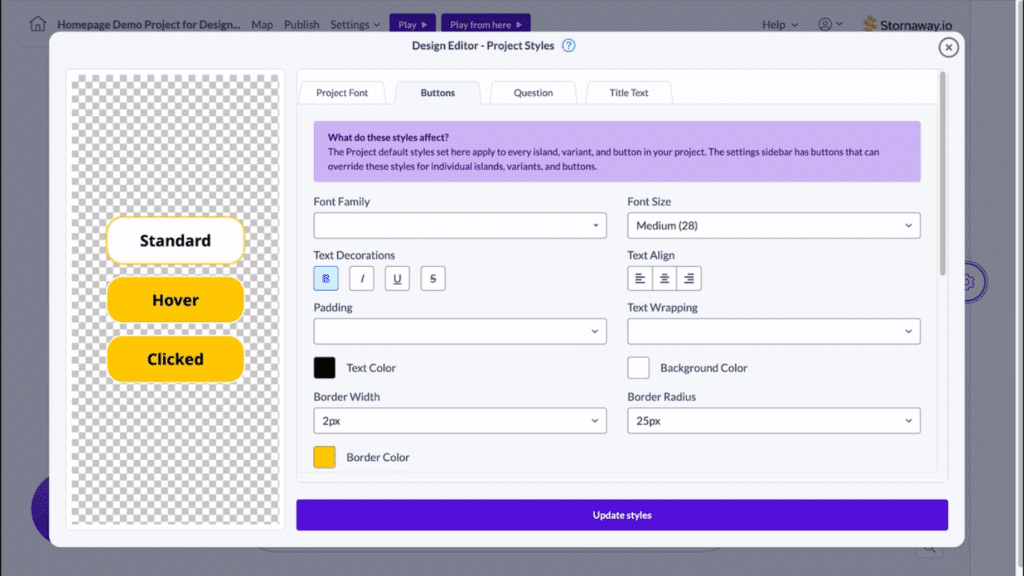Viewport: 1024px width, 576px height.
Task: Enable italic text decoration
Action: point(361,278)
